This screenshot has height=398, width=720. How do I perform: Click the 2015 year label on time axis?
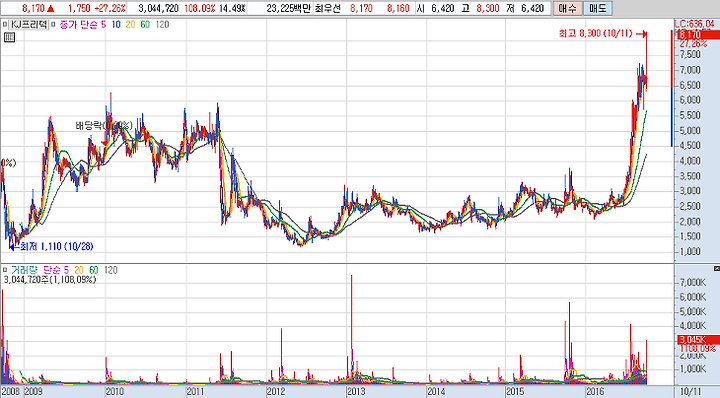pos(515,392)
